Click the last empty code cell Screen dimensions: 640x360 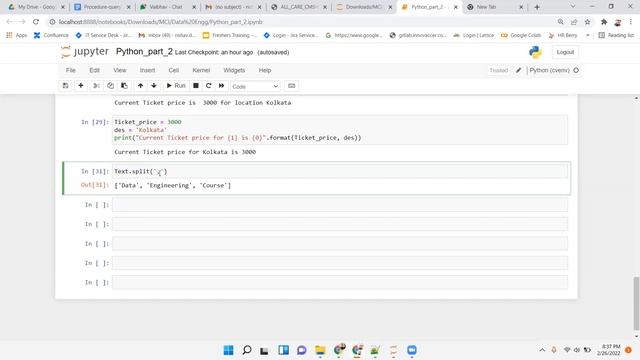pyautogui.click(x=340, y=282)
